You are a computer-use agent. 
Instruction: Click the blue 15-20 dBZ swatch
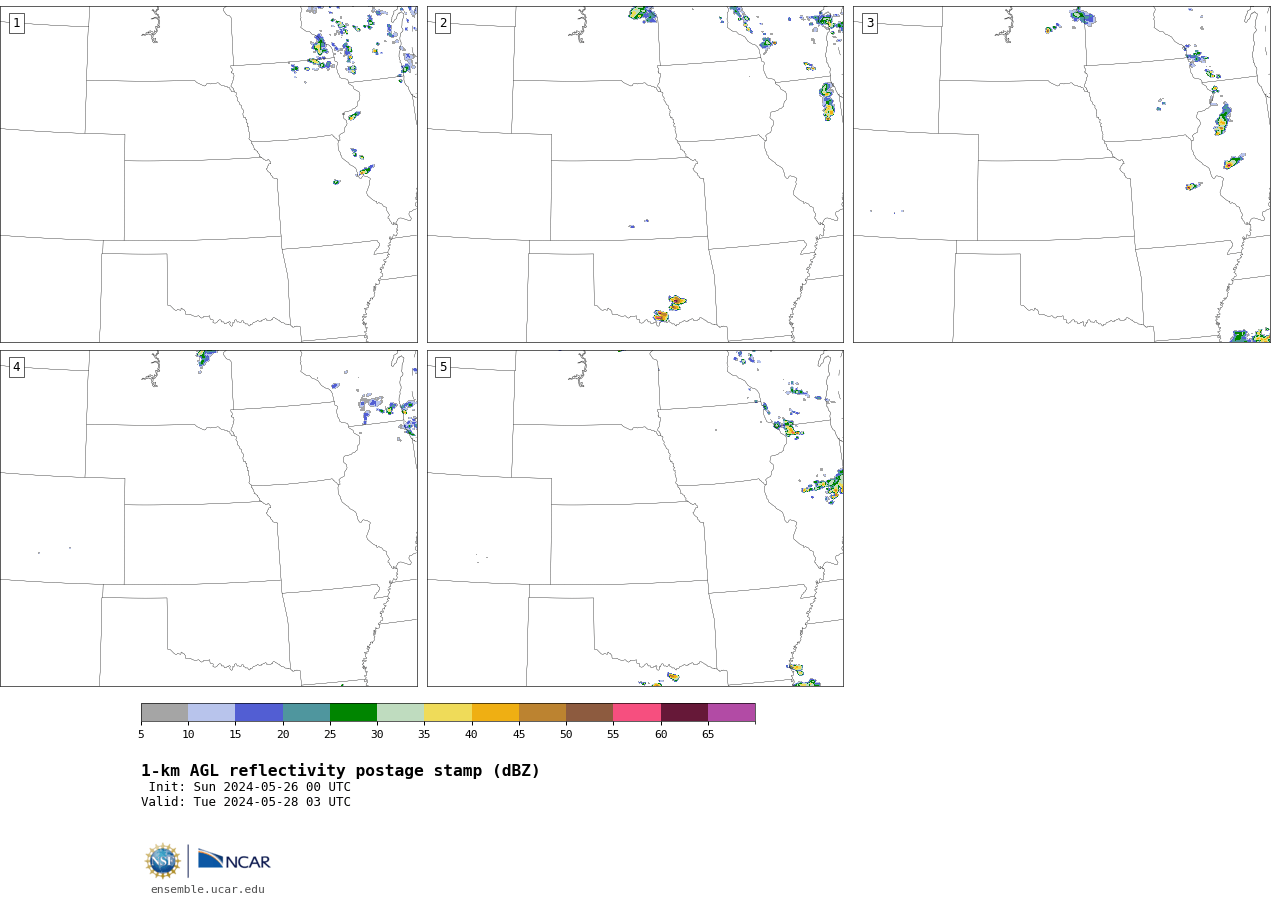259,713
